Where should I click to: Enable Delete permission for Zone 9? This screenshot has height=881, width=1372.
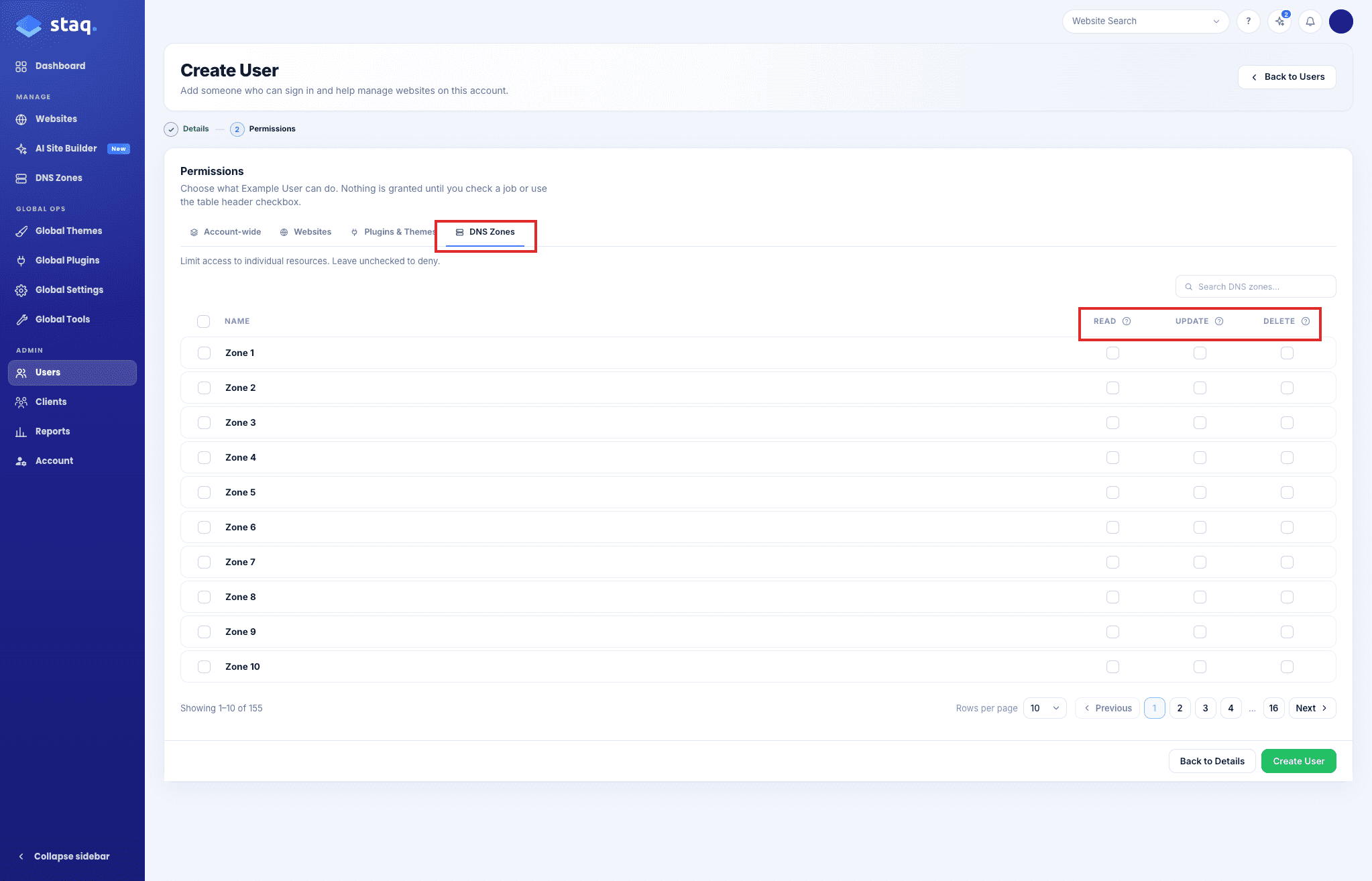[1288, 632]
